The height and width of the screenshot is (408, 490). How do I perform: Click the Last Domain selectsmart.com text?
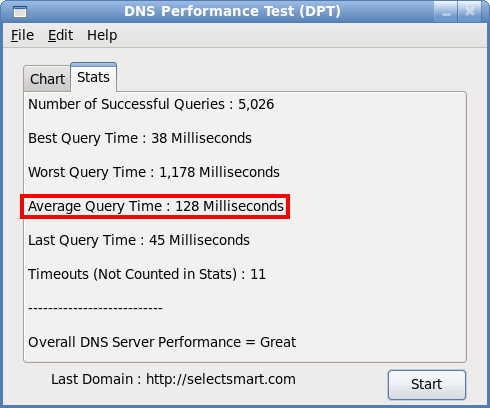[173, 379]
